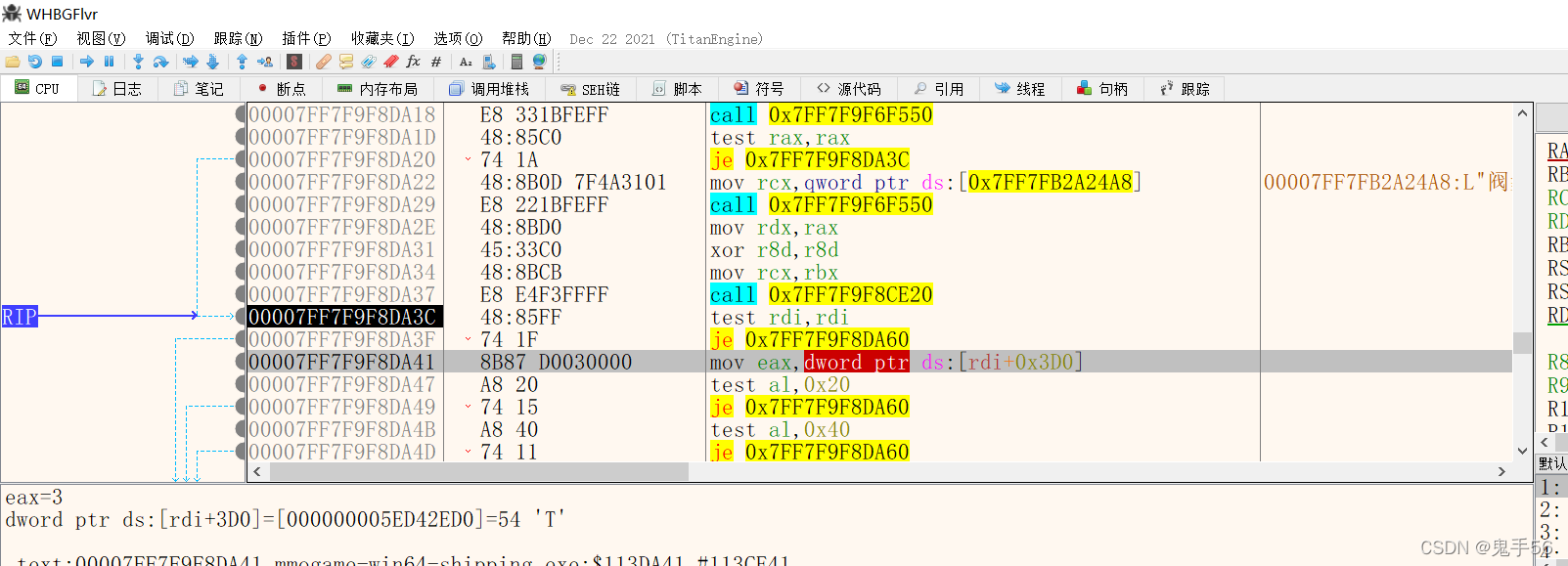Run the program with the arrow icon
The image size is (1568, 566).
tap(87, 62)
